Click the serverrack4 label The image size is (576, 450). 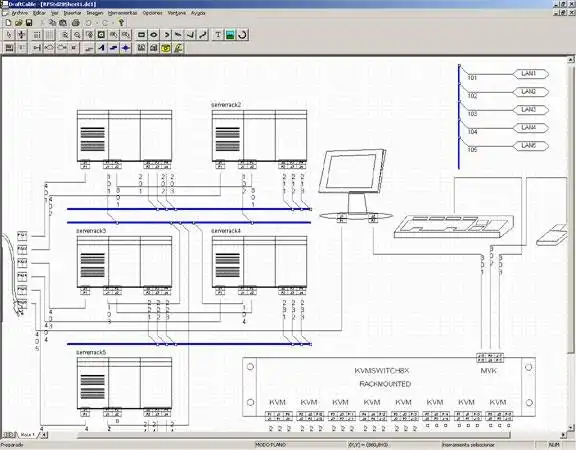(x=226, y=231)
